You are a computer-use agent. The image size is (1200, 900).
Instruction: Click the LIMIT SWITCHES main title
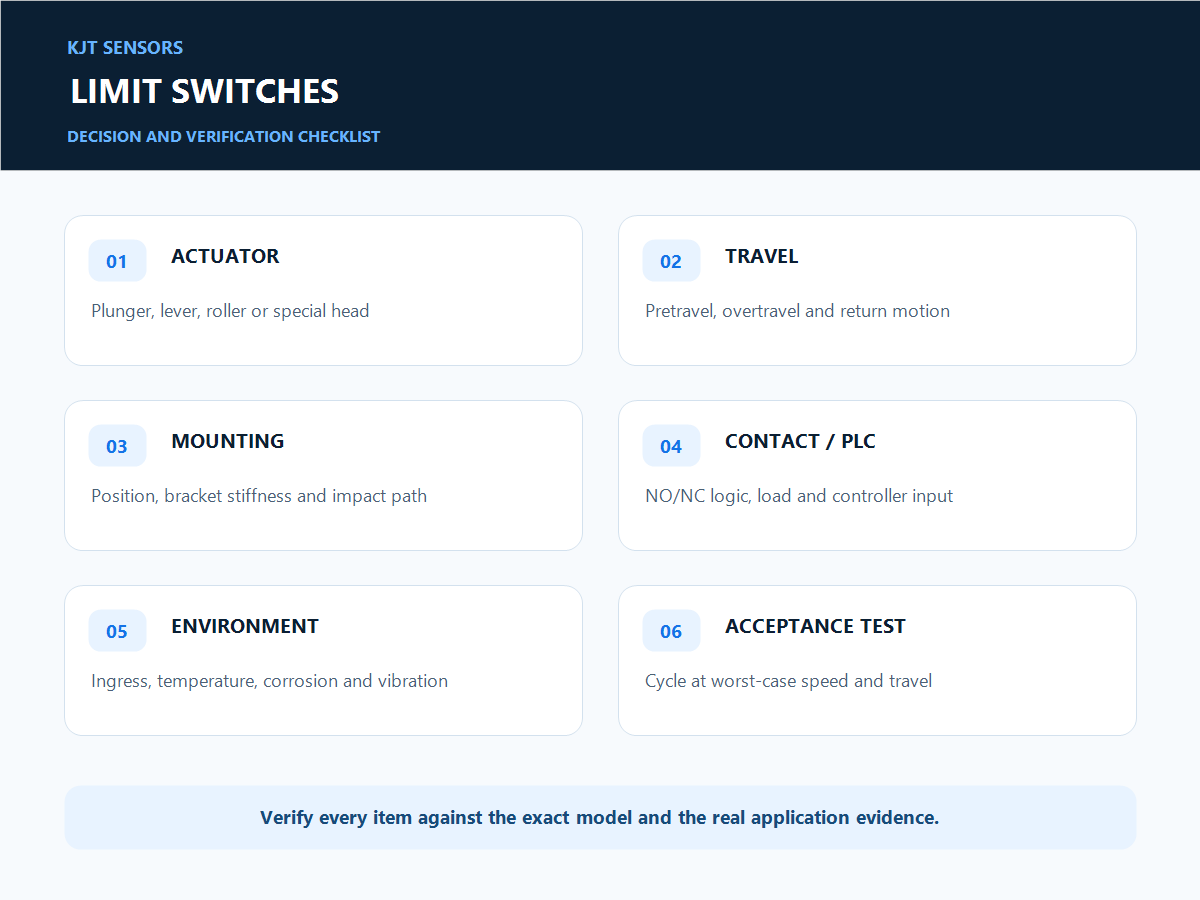tap(205, 91)
